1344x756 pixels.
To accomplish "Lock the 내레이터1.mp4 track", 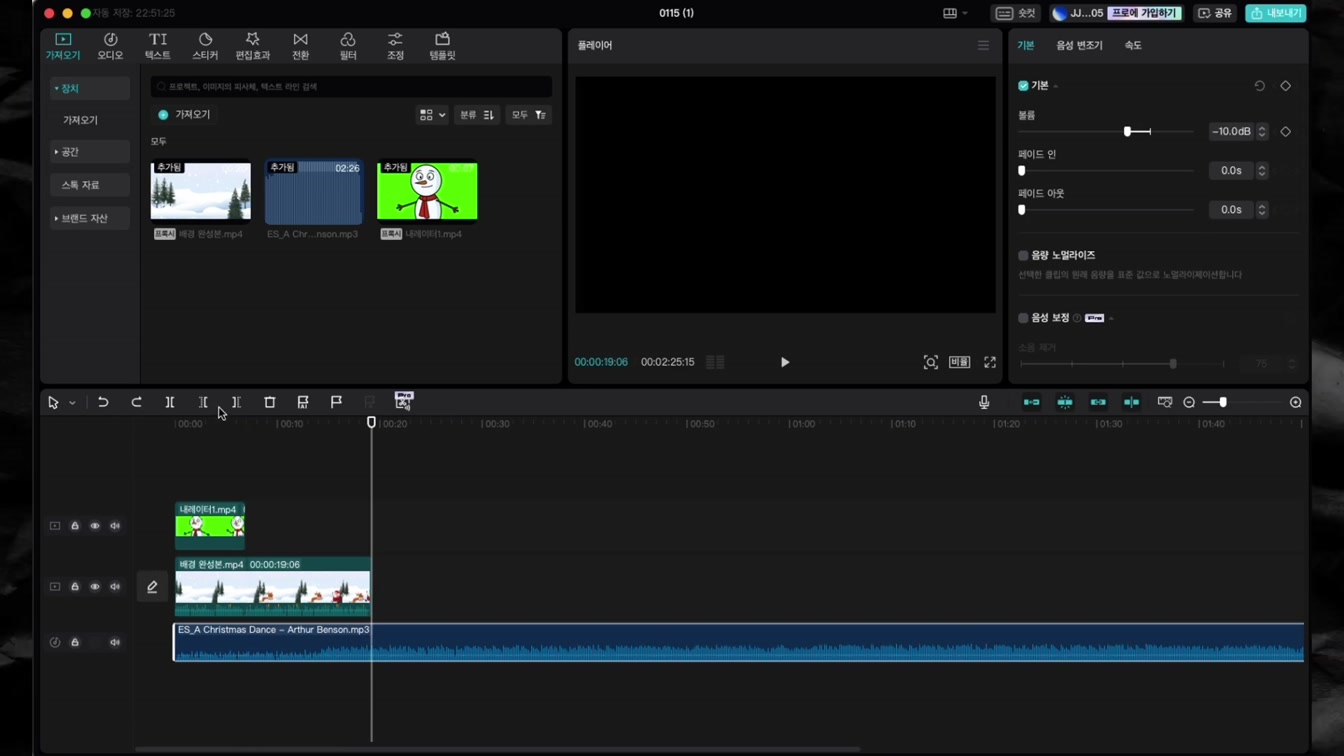I will (x=75, y=526).
